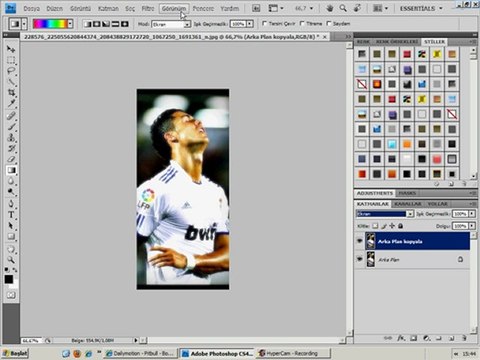Select the History Brush tool
The width and height of the screenshot is (480, 360).
coord(11,148)
